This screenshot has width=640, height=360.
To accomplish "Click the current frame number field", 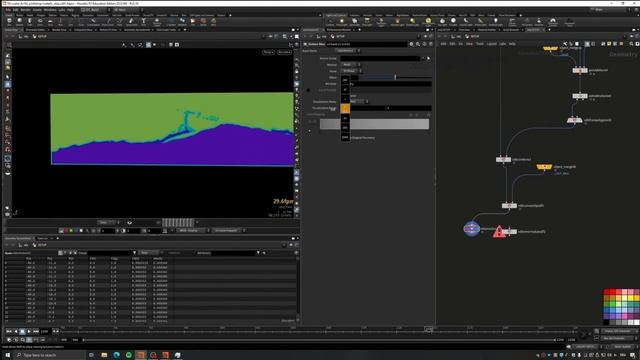I will pos(45,331).
